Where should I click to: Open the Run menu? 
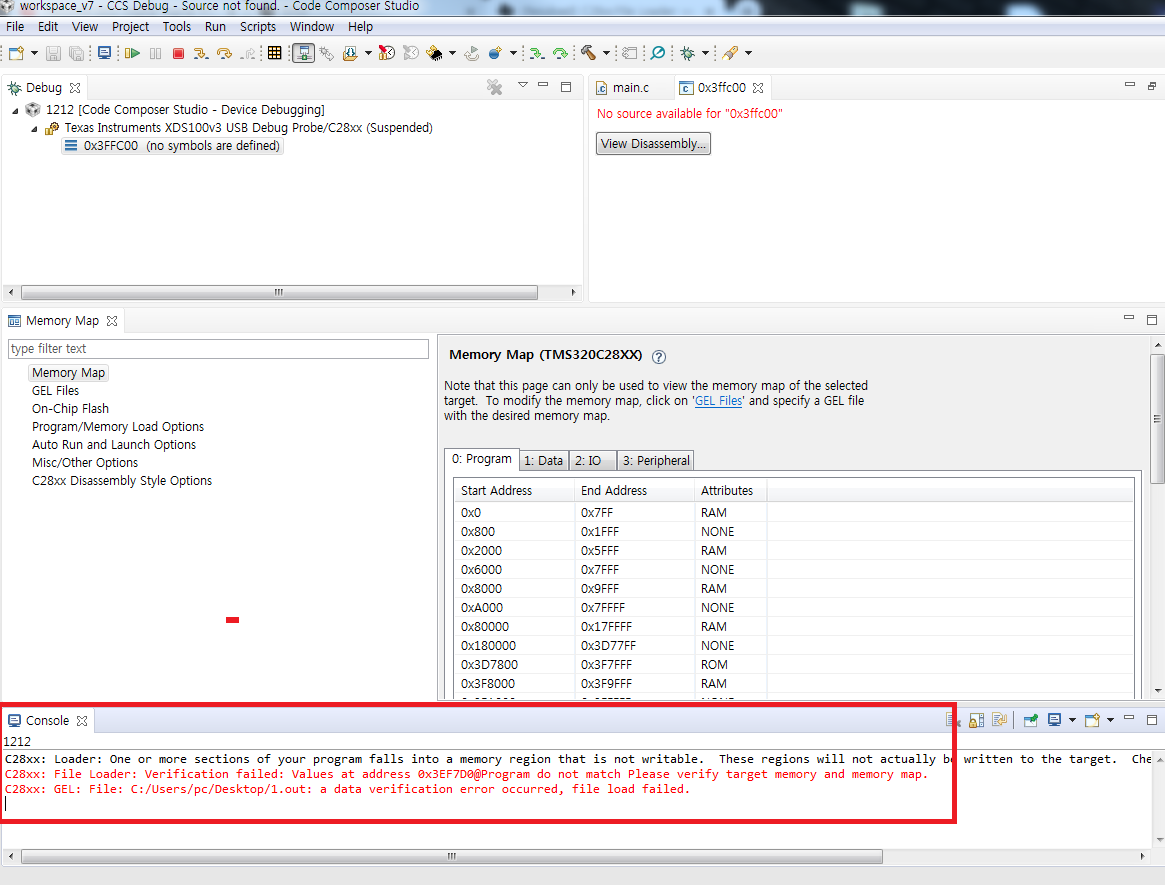(215, 26)
